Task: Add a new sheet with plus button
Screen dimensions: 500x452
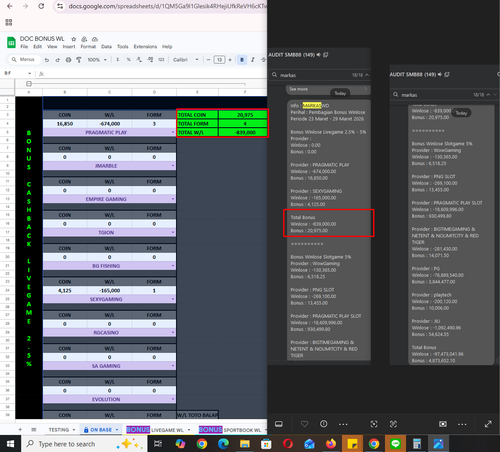Action: tap(20, 429)
